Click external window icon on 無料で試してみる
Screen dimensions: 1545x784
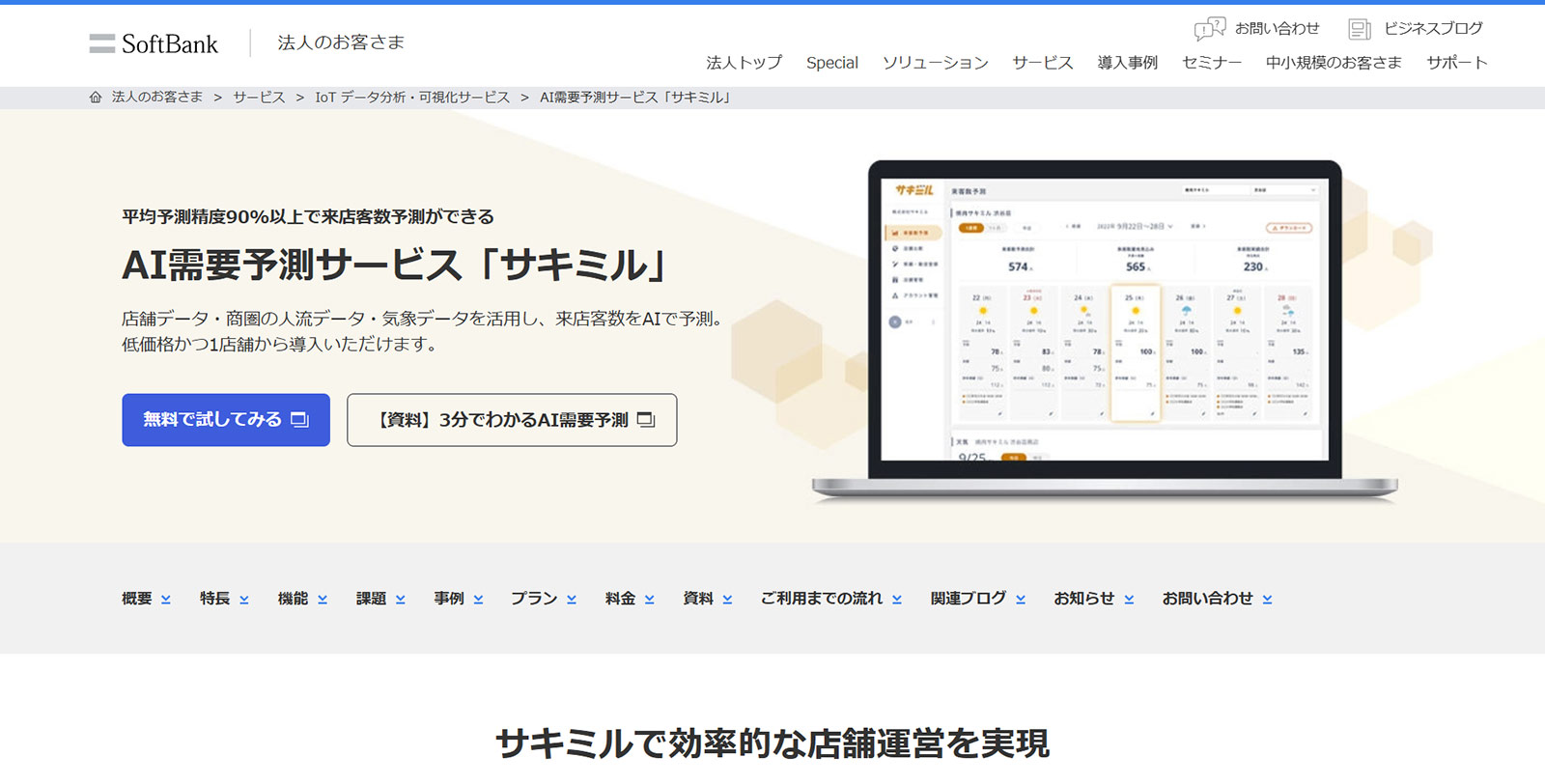pos(299,420)
